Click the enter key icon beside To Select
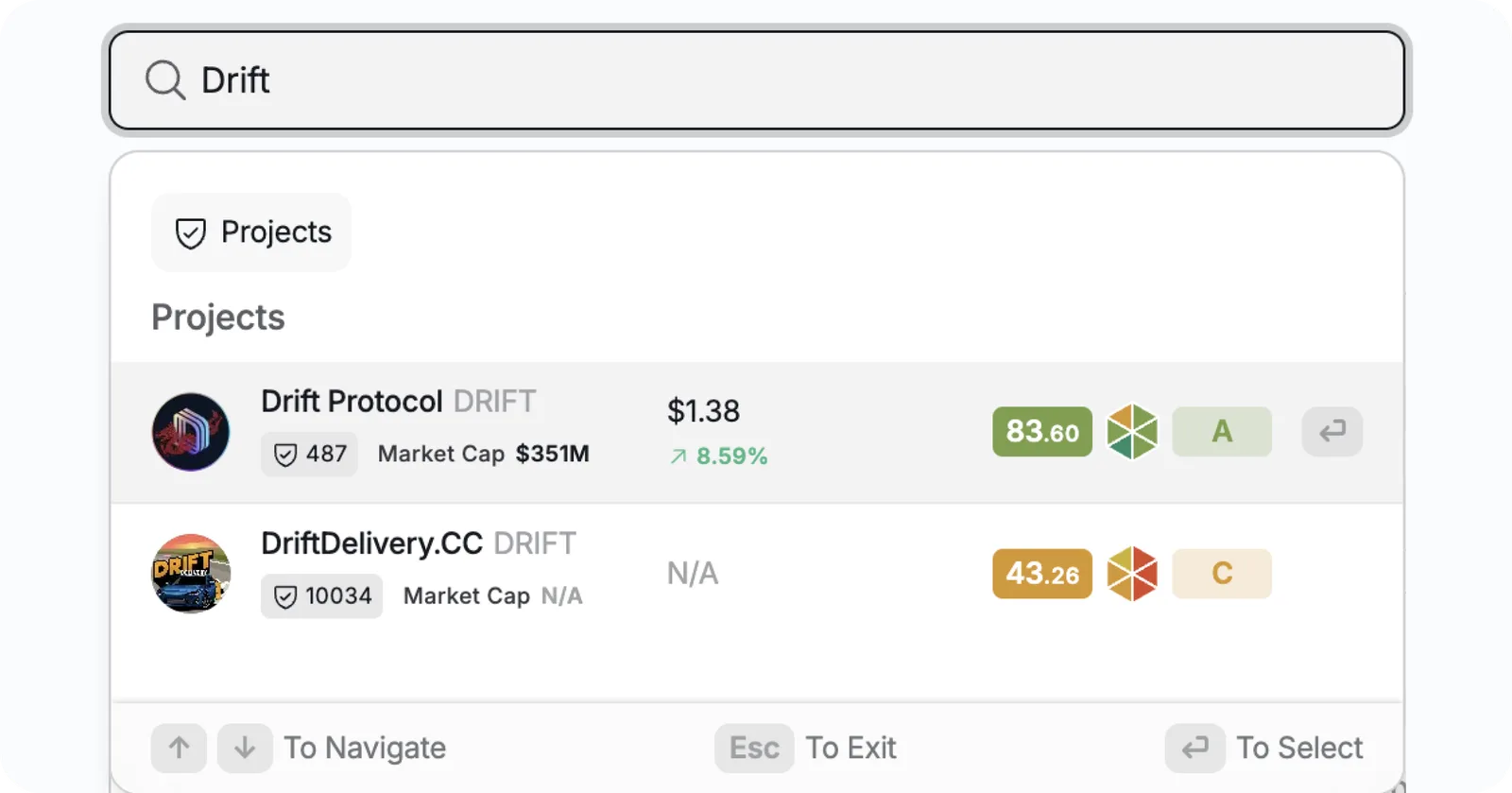This screenshot has width=1512, height=793. point(1195,749)
